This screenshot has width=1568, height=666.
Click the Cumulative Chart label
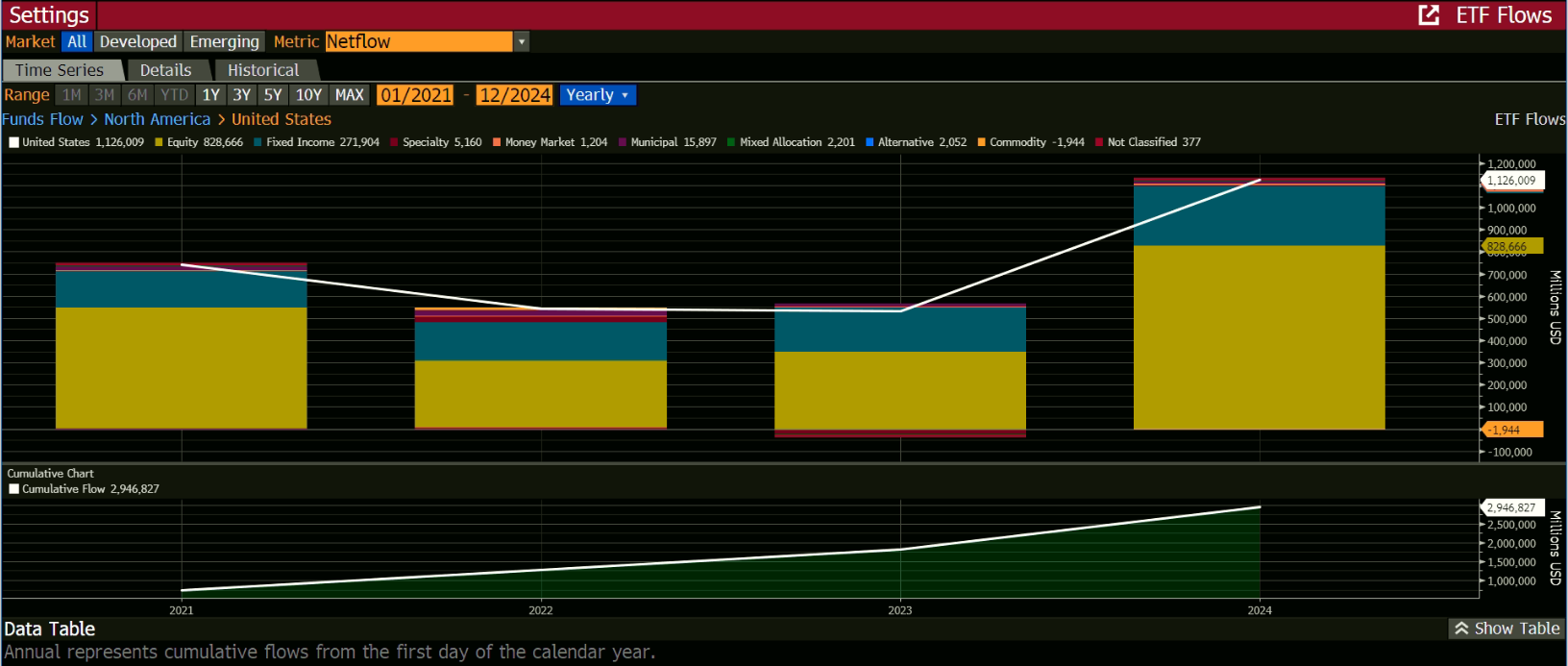(x=51, y=474)
